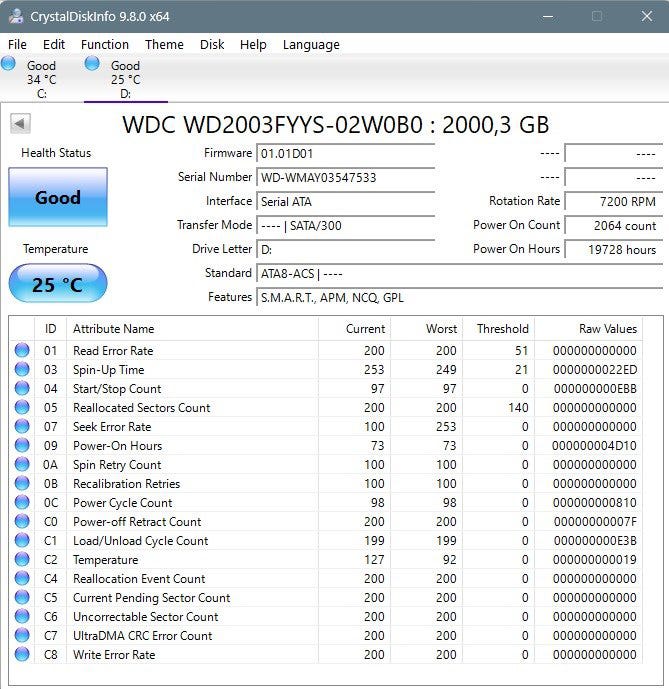Click the Threshold column header
Screen dimensions: 669x689
[498, 329]
